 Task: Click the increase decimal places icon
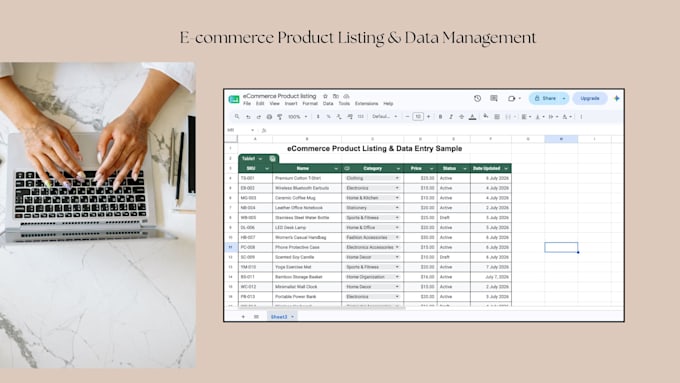350,117
